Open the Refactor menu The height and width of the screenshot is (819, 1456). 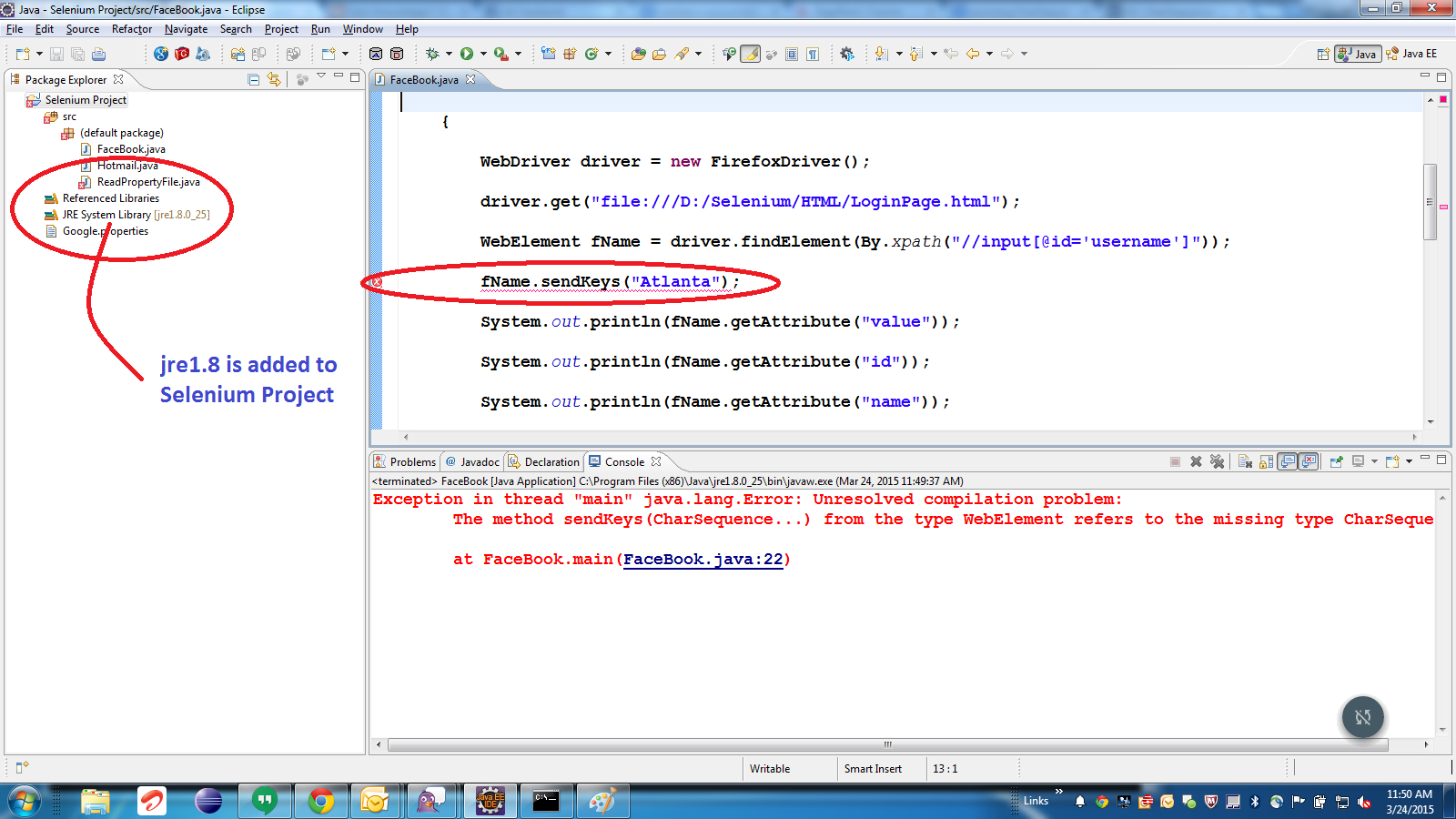coord(132,29)
